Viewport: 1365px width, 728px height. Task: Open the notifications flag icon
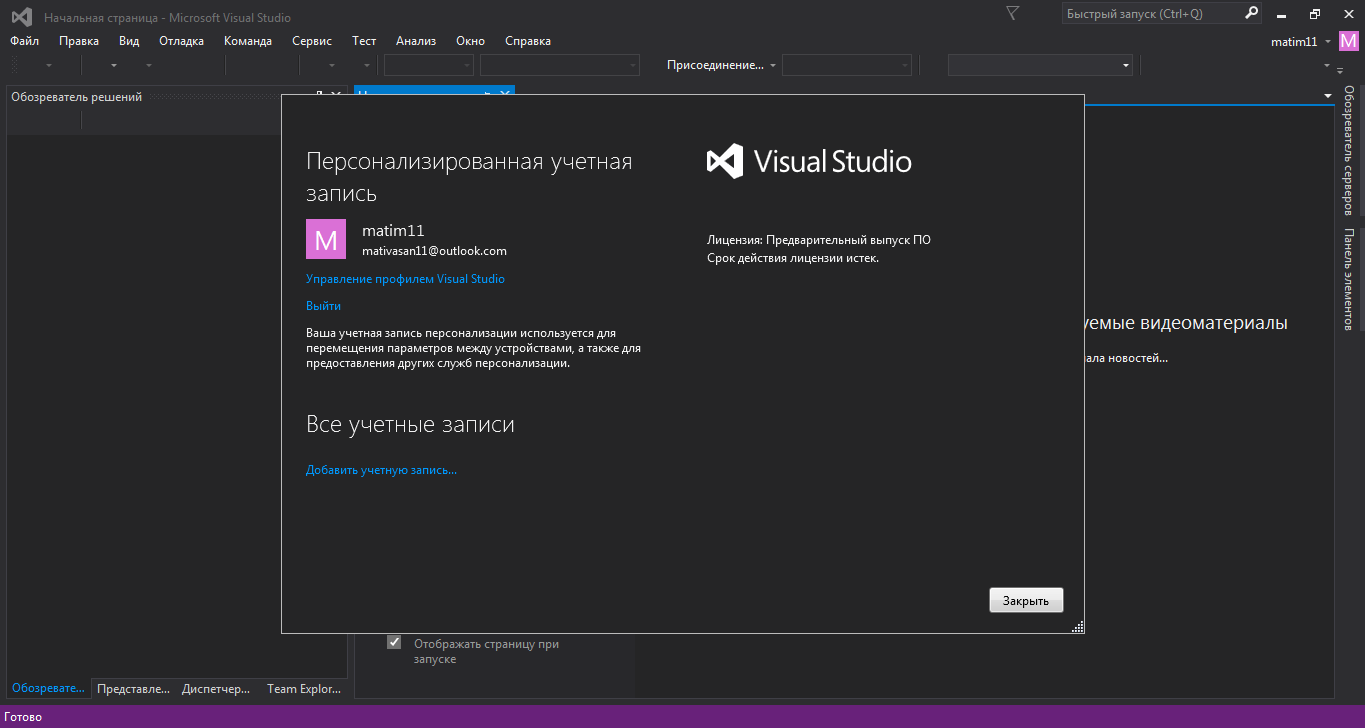1012,13
